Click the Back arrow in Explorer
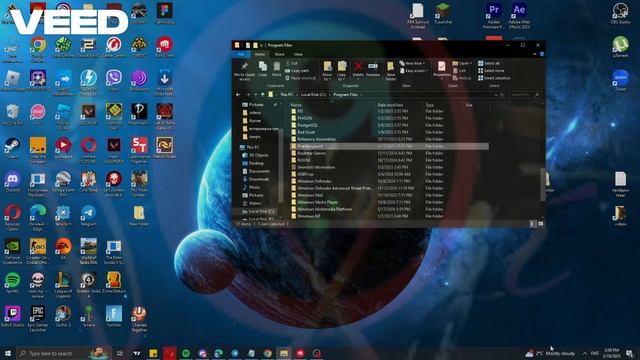Screen dimensions: 640x360 (238, 95)
